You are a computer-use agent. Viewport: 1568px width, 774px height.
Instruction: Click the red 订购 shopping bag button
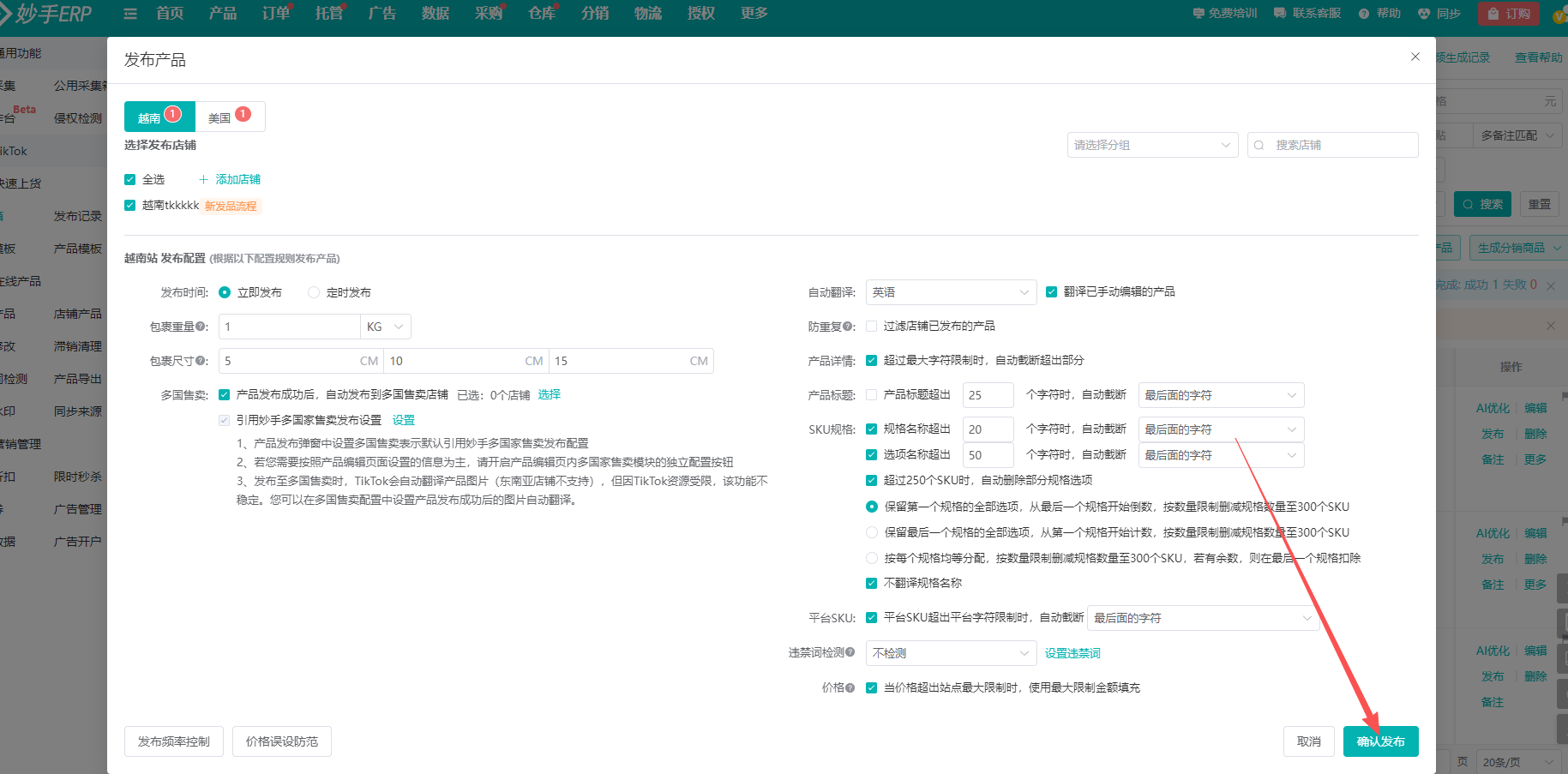(1508, 14)
